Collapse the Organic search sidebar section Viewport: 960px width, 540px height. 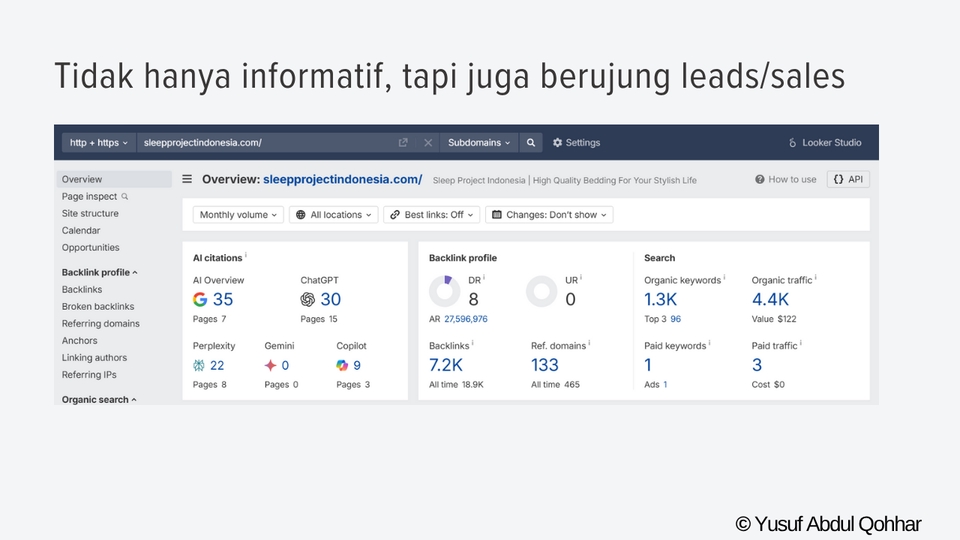[99, 399]
